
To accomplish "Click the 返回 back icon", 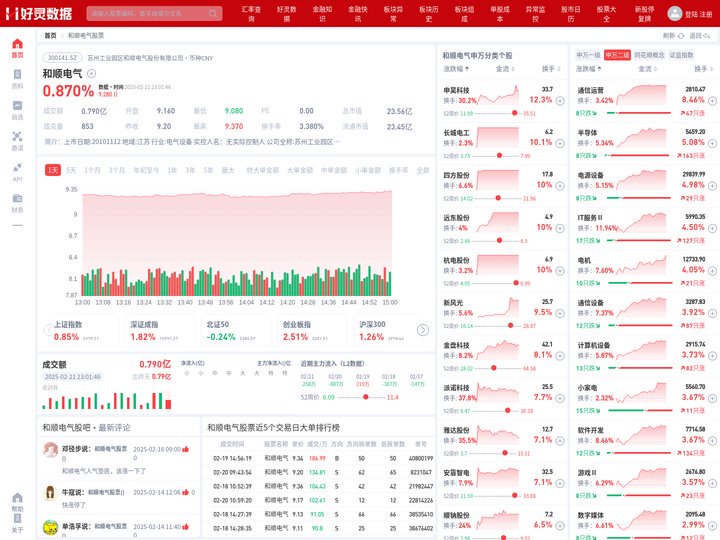I will (x=706, y=36).
